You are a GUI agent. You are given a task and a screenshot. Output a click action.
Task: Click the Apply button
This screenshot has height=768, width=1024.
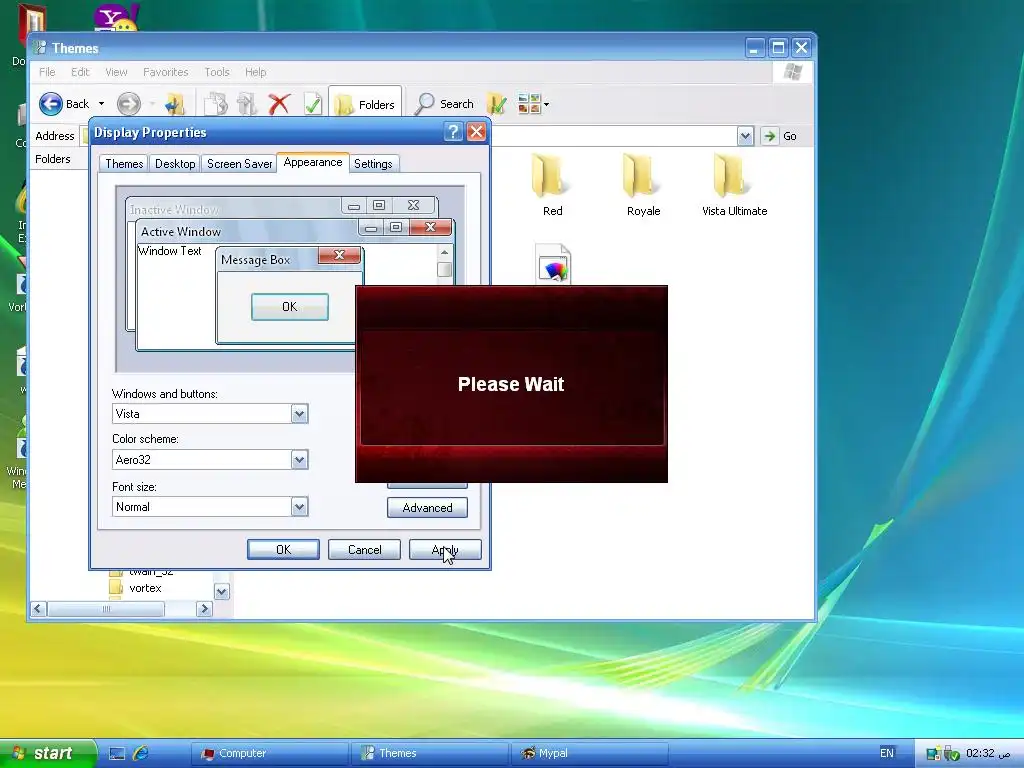[445, 550]
